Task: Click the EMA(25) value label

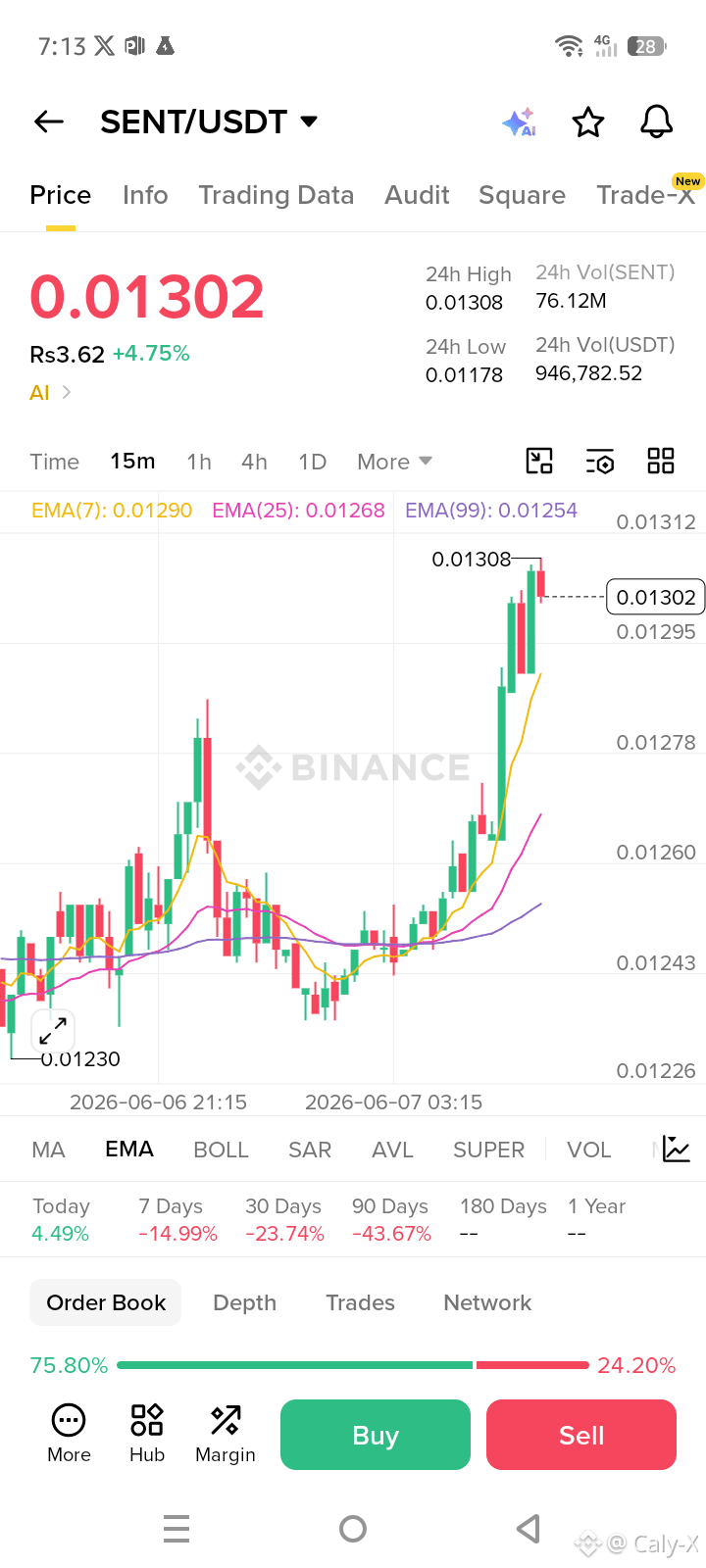Action: 298,511
